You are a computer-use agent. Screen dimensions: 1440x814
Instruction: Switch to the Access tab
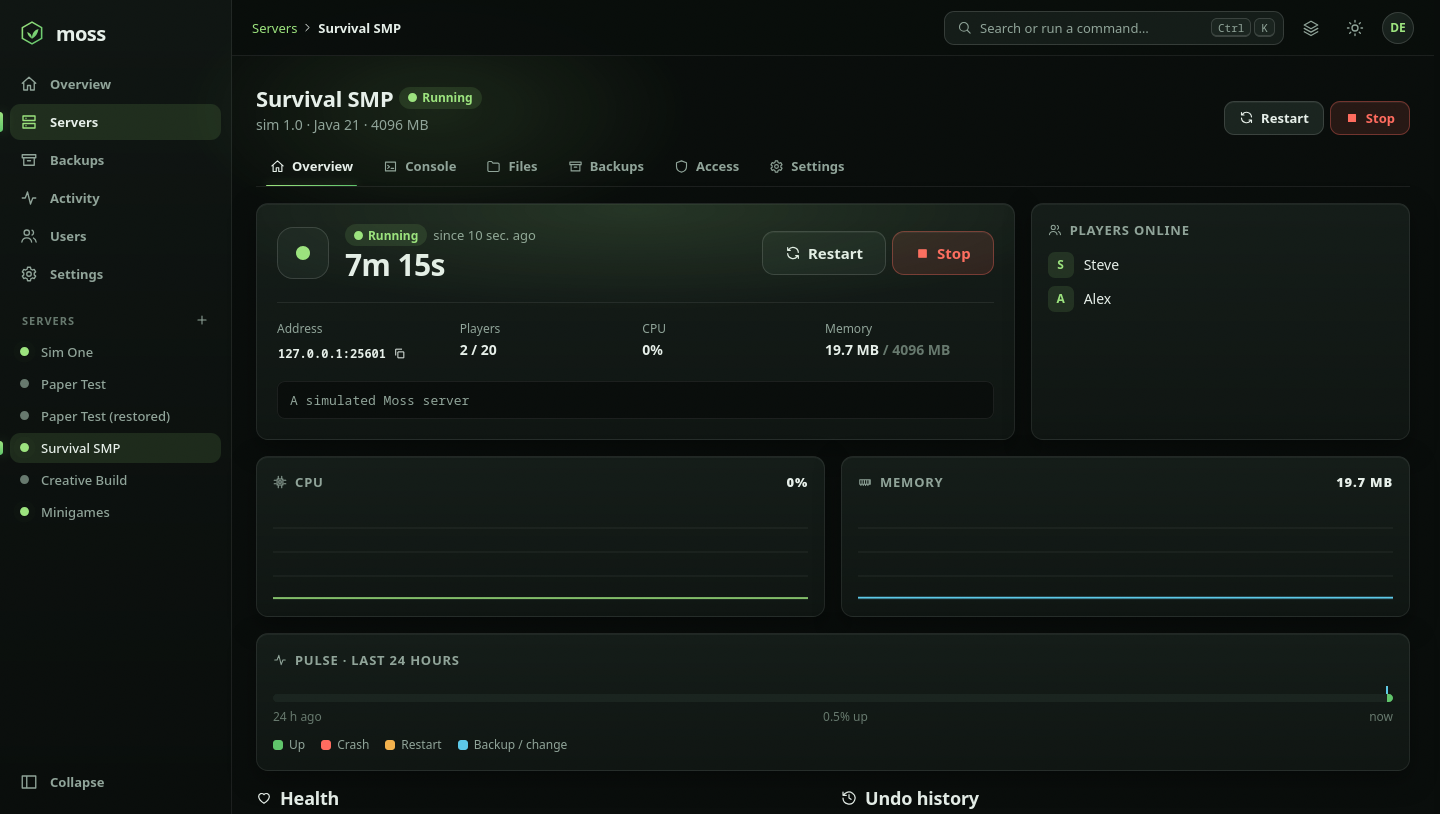point(707,166)
